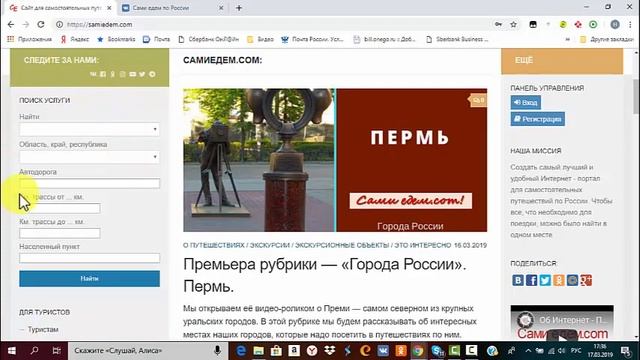Share via Facebook icon under Поделиться
This screenshot has width=640, height=360.
(531, 280)
